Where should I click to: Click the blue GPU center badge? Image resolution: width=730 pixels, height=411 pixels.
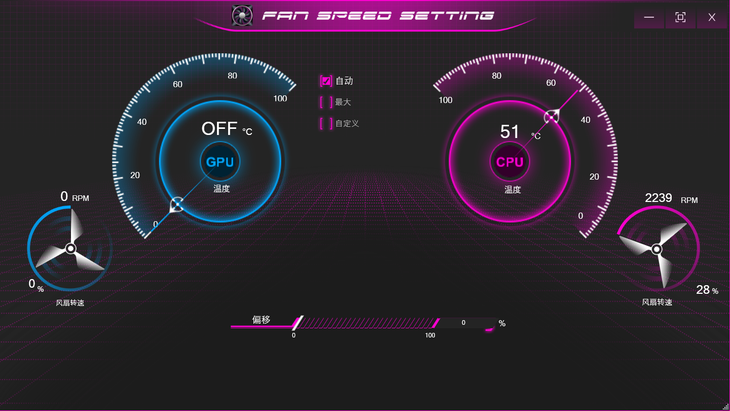tap(219, 161)
